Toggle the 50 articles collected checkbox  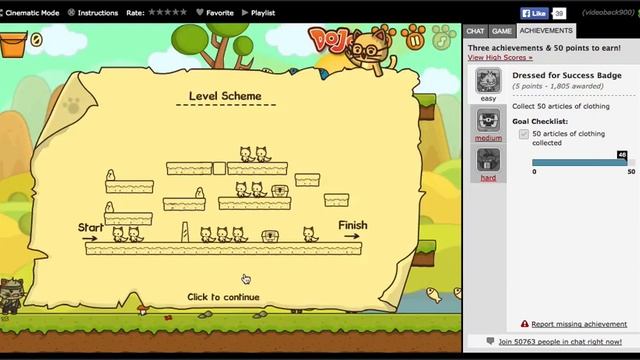(x=524, y=134)
